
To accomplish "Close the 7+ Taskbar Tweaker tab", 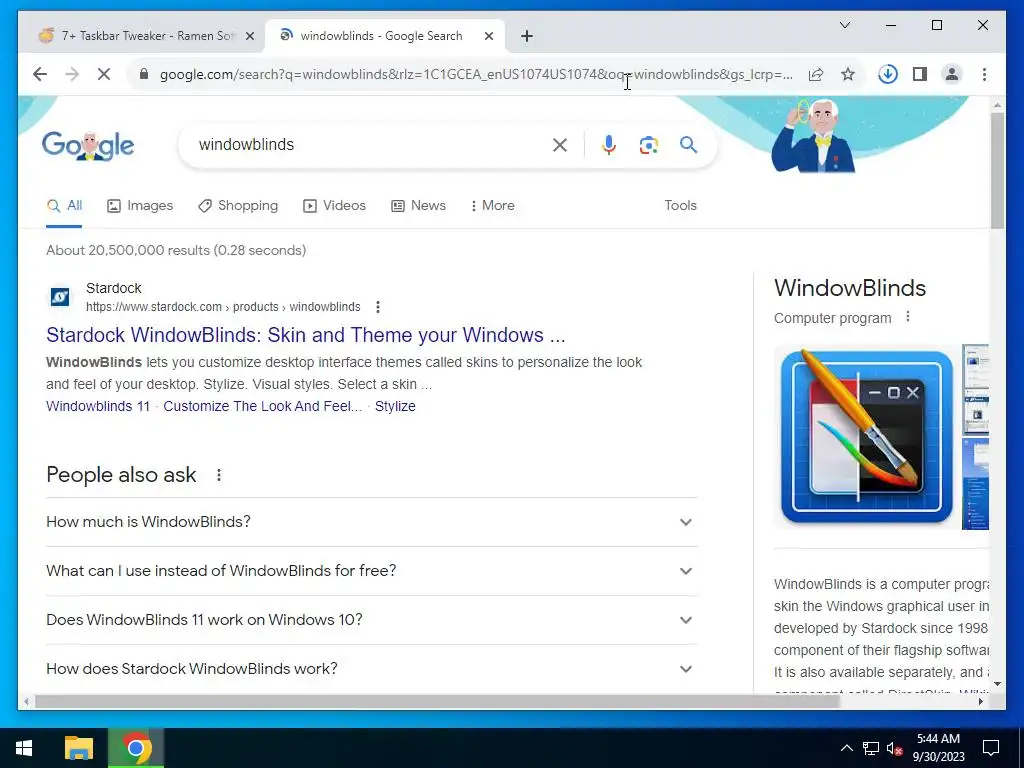I will pos(249,36).
